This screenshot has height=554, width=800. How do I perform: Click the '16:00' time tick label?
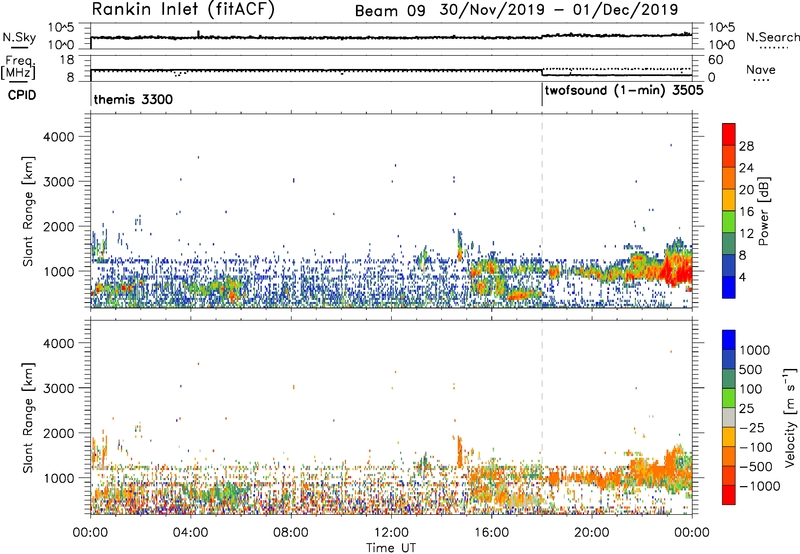[491, 533]
